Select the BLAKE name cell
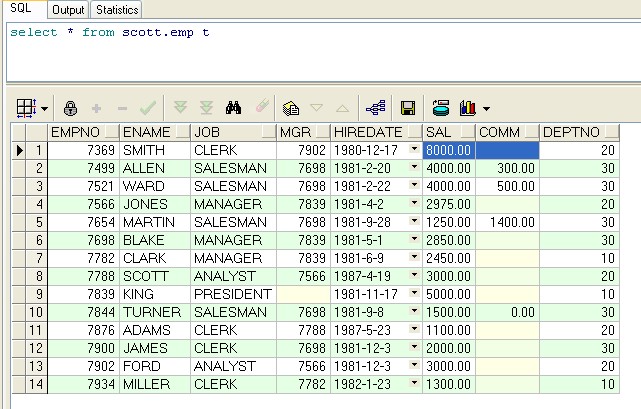This screenshot has width=641, height=409. pyautogui.click(x=155, y=240)
